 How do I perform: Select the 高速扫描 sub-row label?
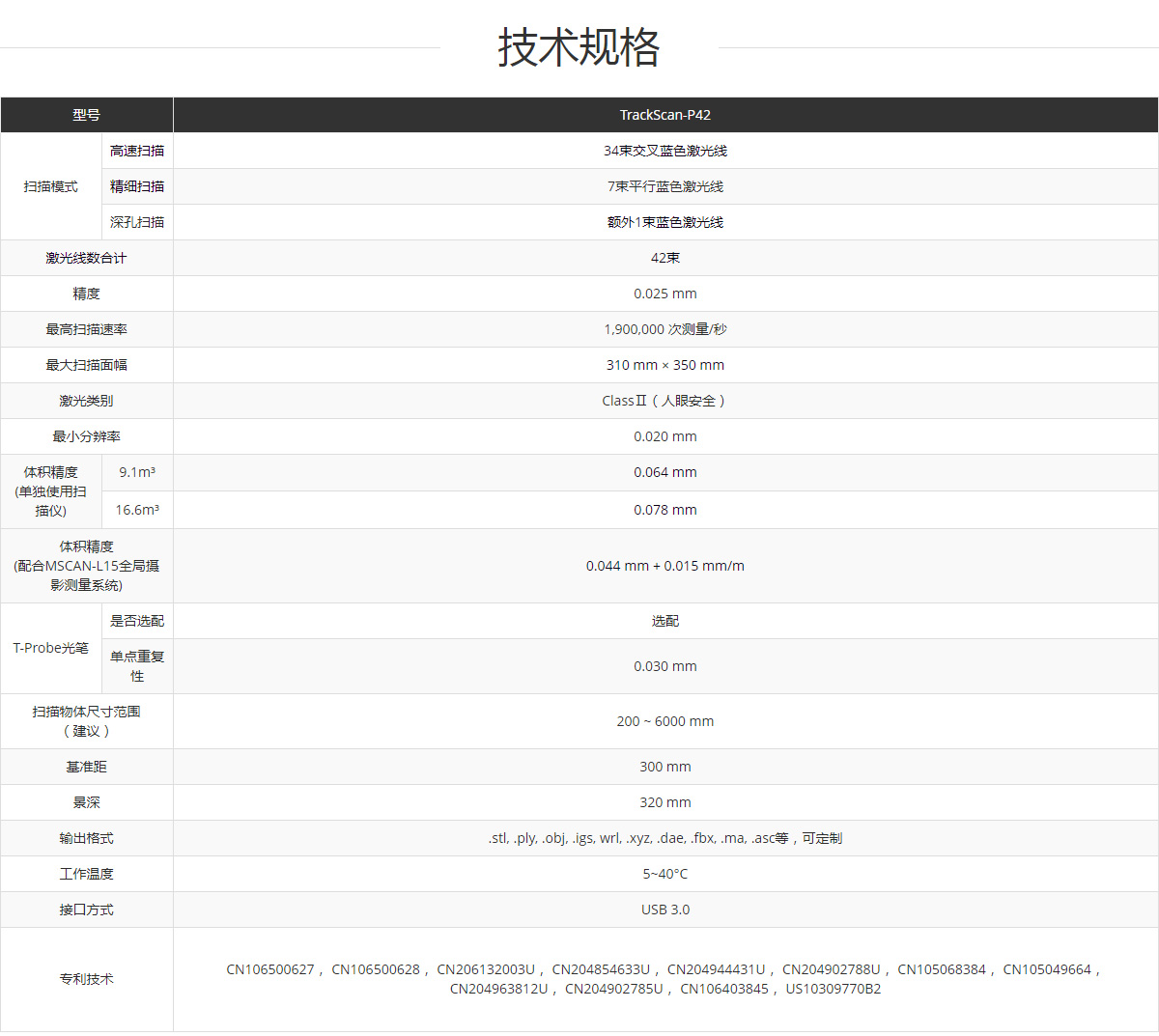coord(137,151)
